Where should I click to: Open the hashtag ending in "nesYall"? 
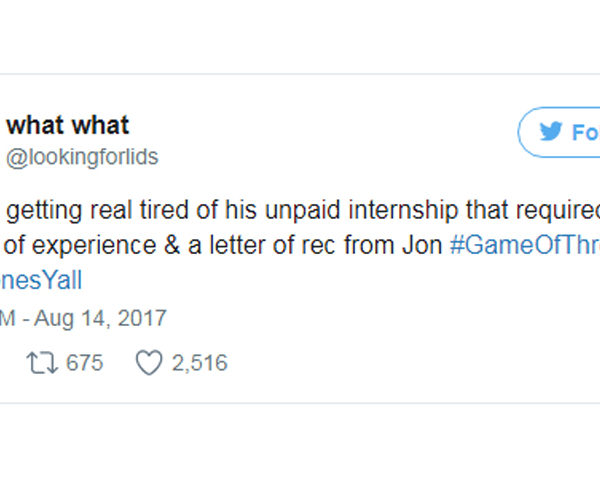41,281
